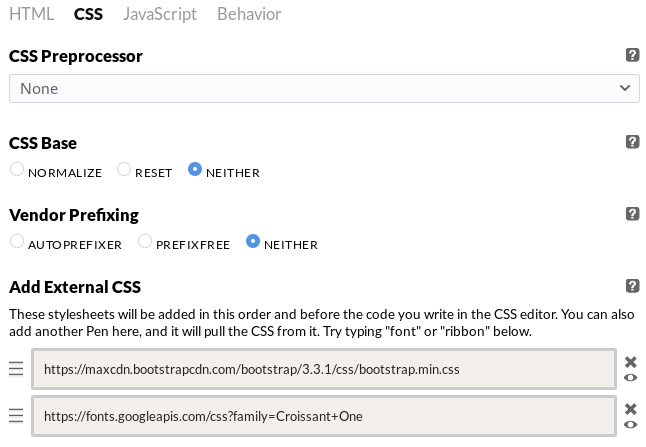Switch to the HTML settings tab
Screen dimensions: 646x447
click(x=31, y=14)
